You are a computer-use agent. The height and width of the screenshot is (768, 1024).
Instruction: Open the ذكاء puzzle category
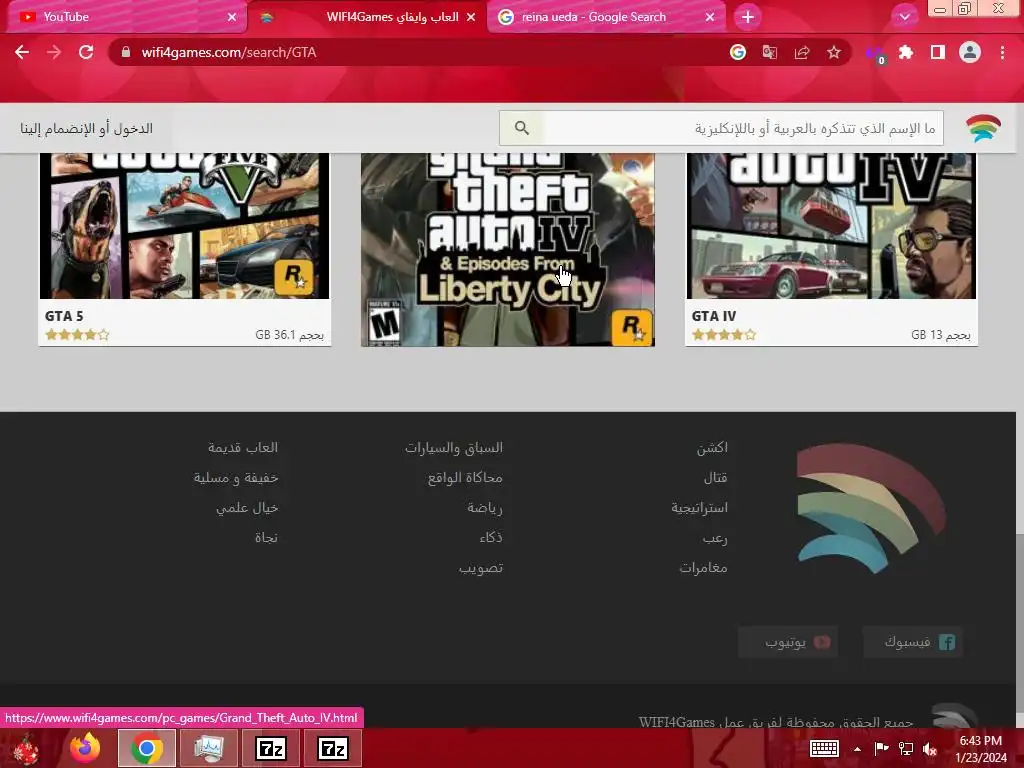[x=491, y=537]
